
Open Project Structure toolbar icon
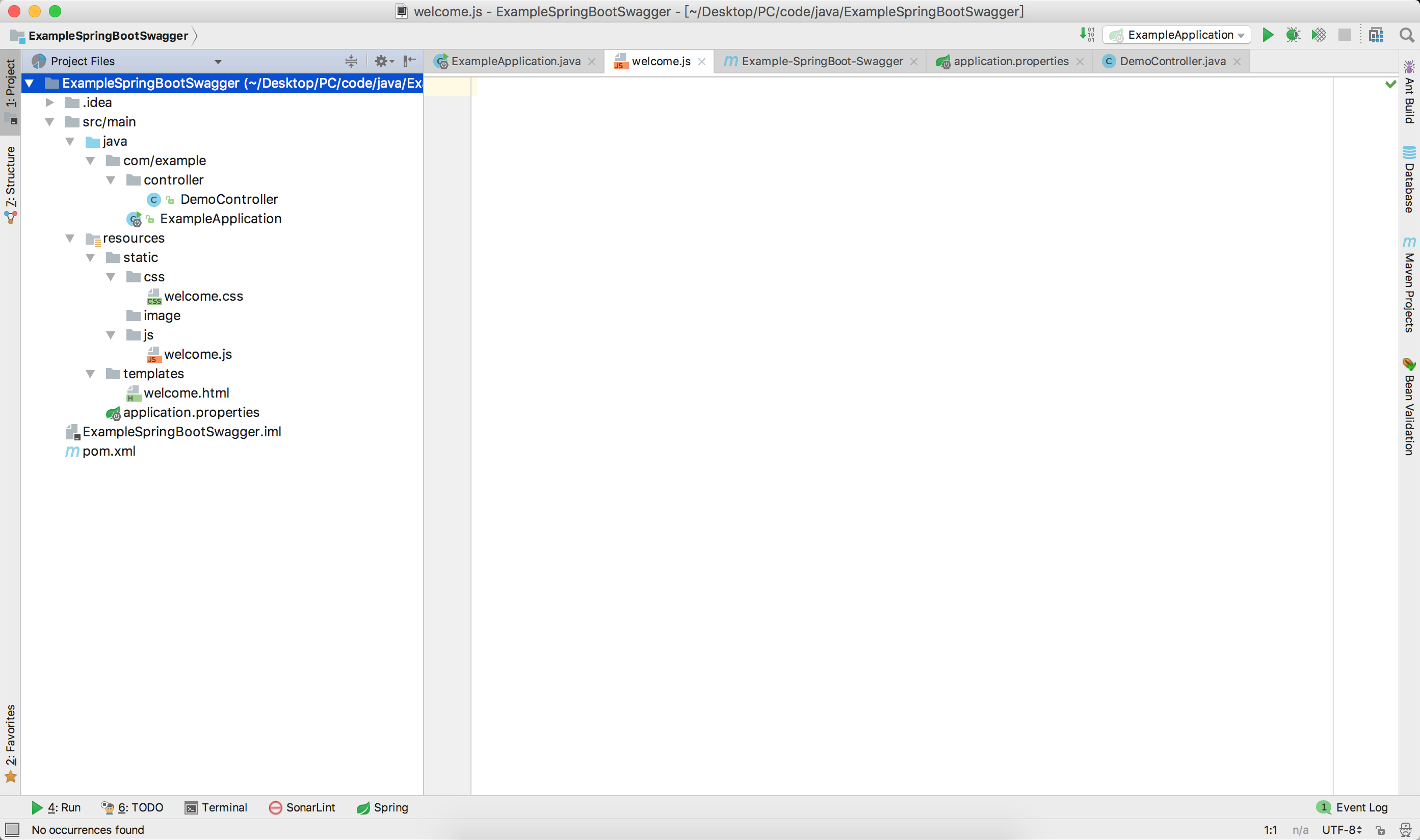1376,35
